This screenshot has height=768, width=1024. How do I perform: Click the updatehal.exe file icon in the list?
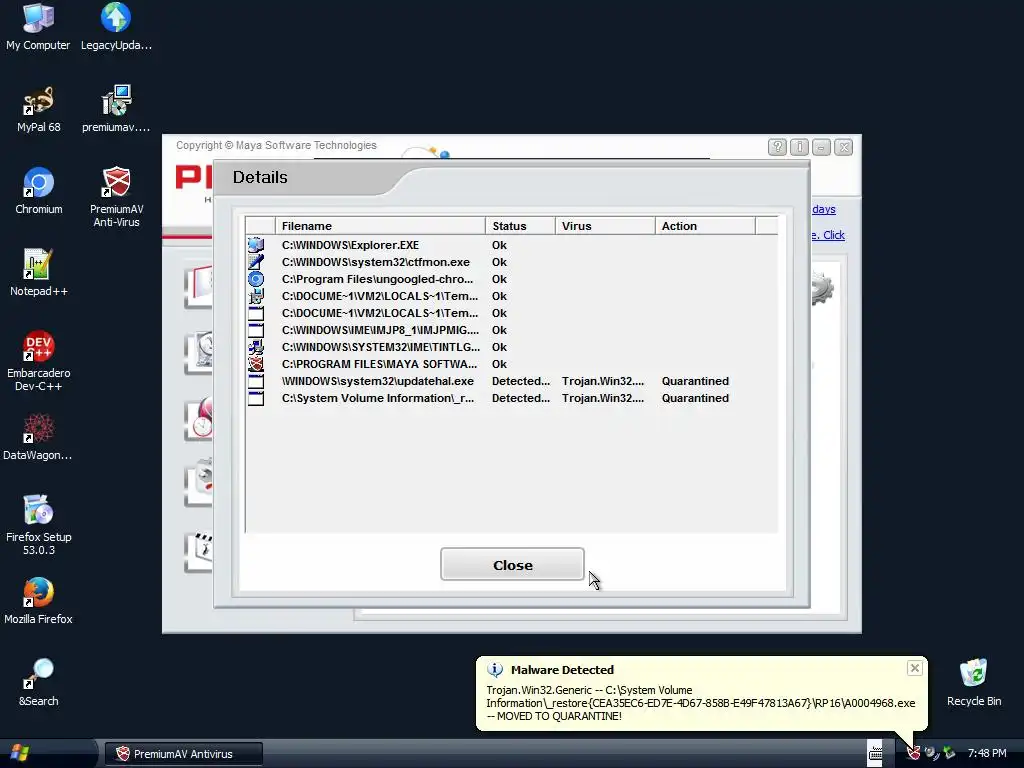point(256,381)
